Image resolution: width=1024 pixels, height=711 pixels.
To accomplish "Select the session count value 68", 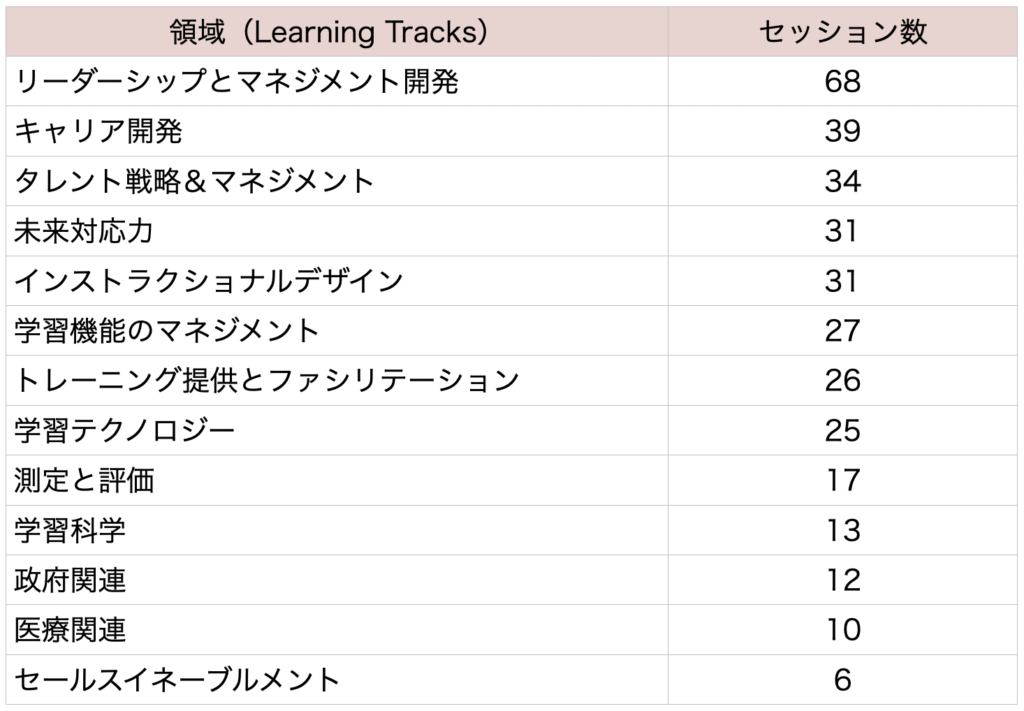I will [x=842, y=82].
